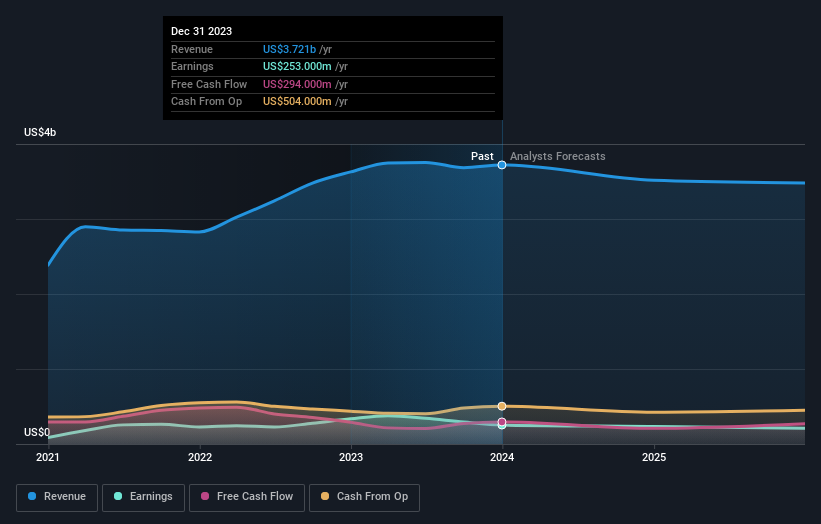Select the Cash From Op marker at 2024
This screenshot has height=524, width=821.
(502, 406)
